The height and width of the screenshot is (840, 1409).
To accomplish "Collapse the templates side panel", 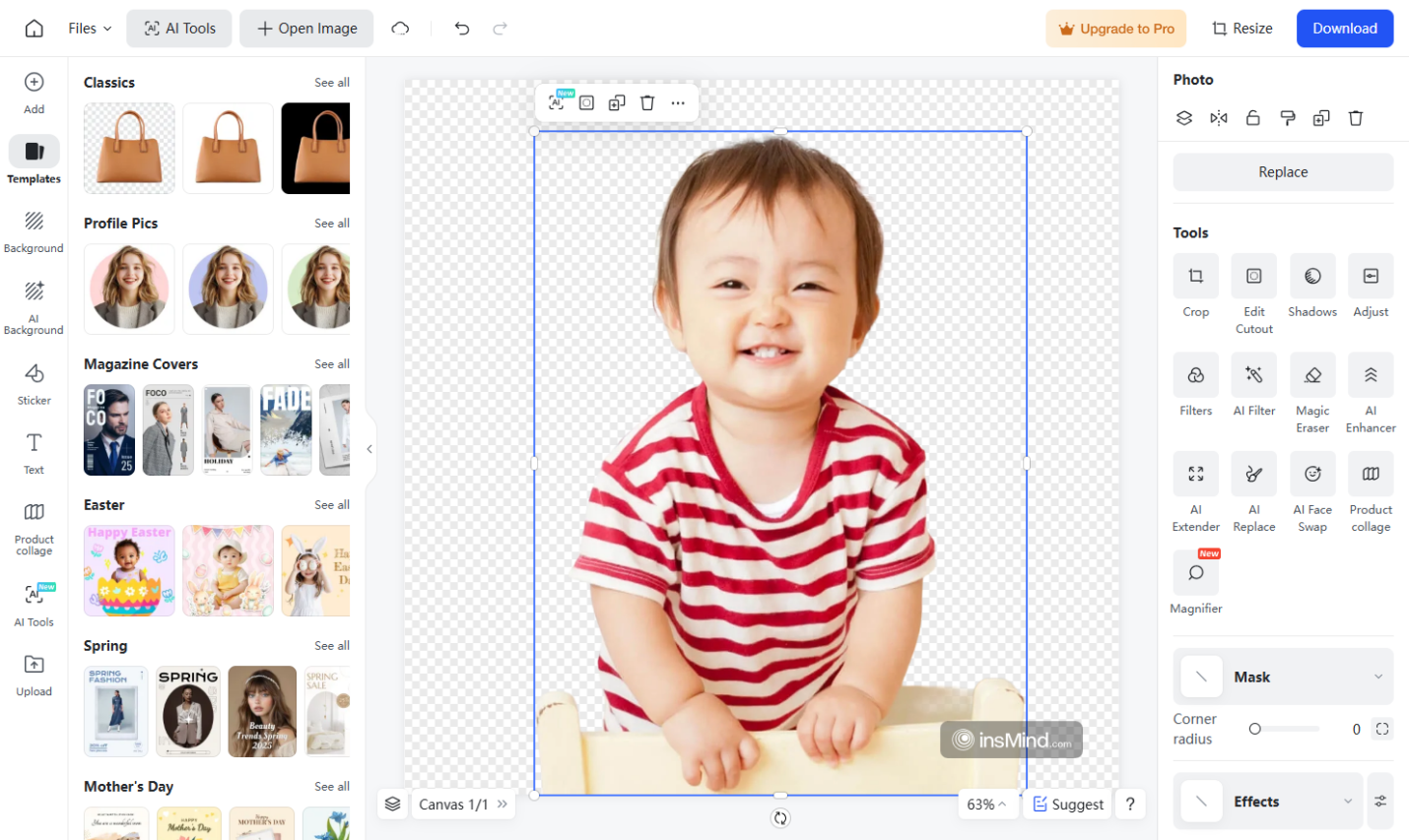I will [369, 449].
